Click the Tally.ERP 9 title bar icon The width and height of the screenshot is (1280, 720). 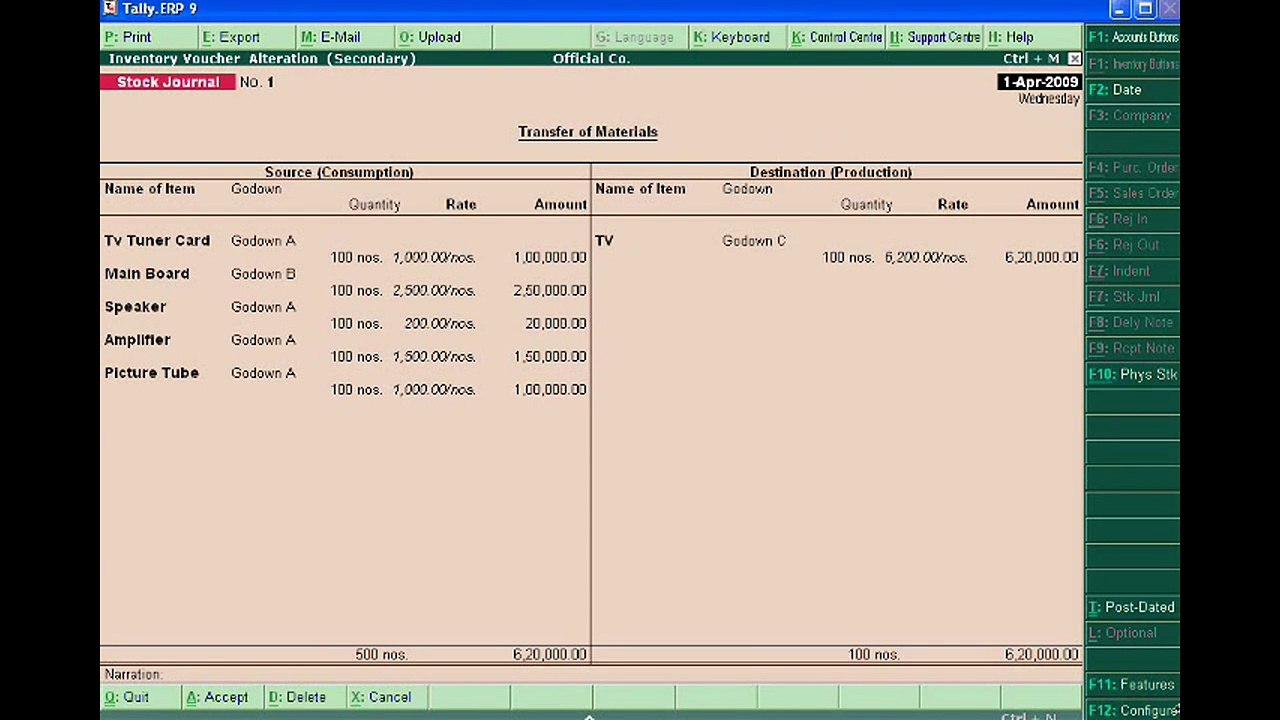(110, 9)
